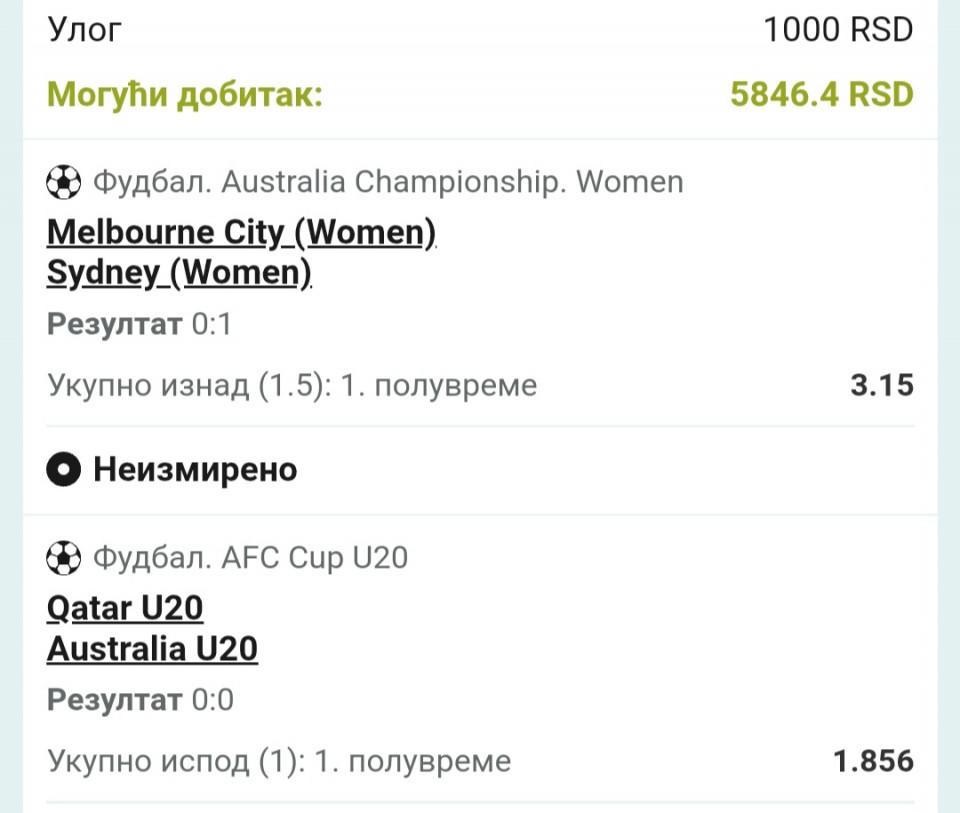Click the Улог stake label

[84, 29]
